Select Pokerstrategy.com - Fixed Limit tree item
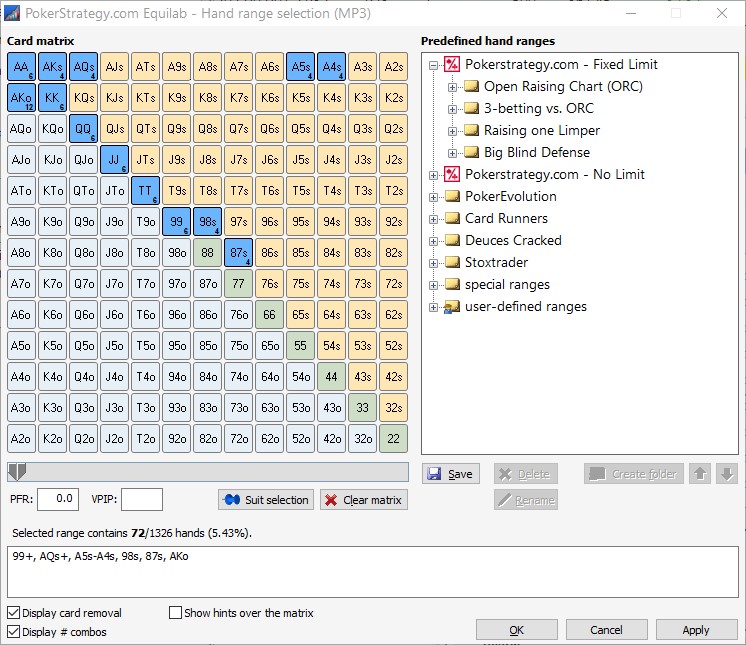This screenshot has height=645, width=746. point(561,64)
